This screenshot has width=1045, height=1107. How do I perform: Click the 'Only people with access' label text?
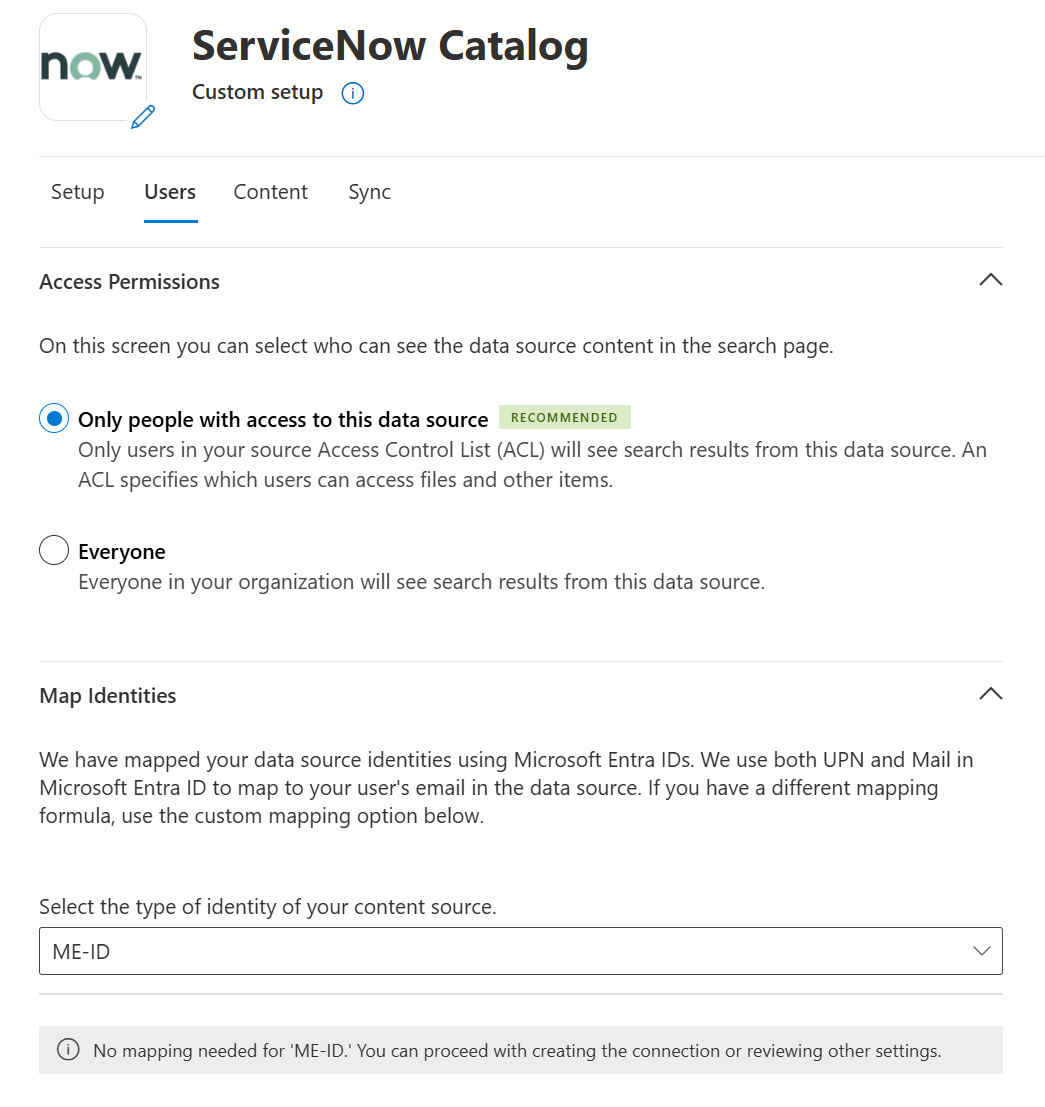pos(283,420)
